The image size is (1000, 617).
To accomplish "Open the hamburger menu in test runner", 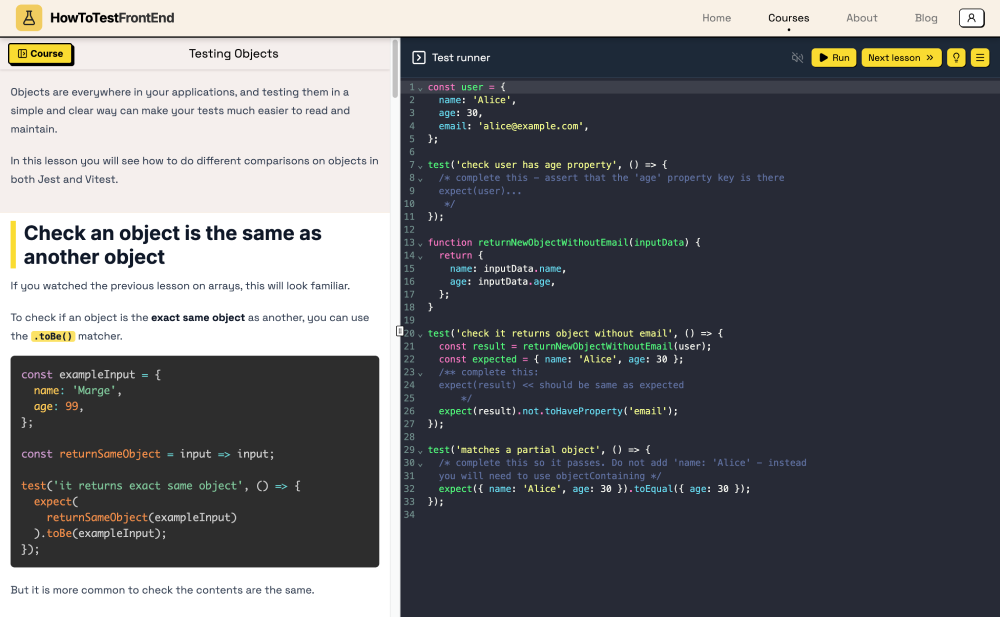I will pos(980,57).
